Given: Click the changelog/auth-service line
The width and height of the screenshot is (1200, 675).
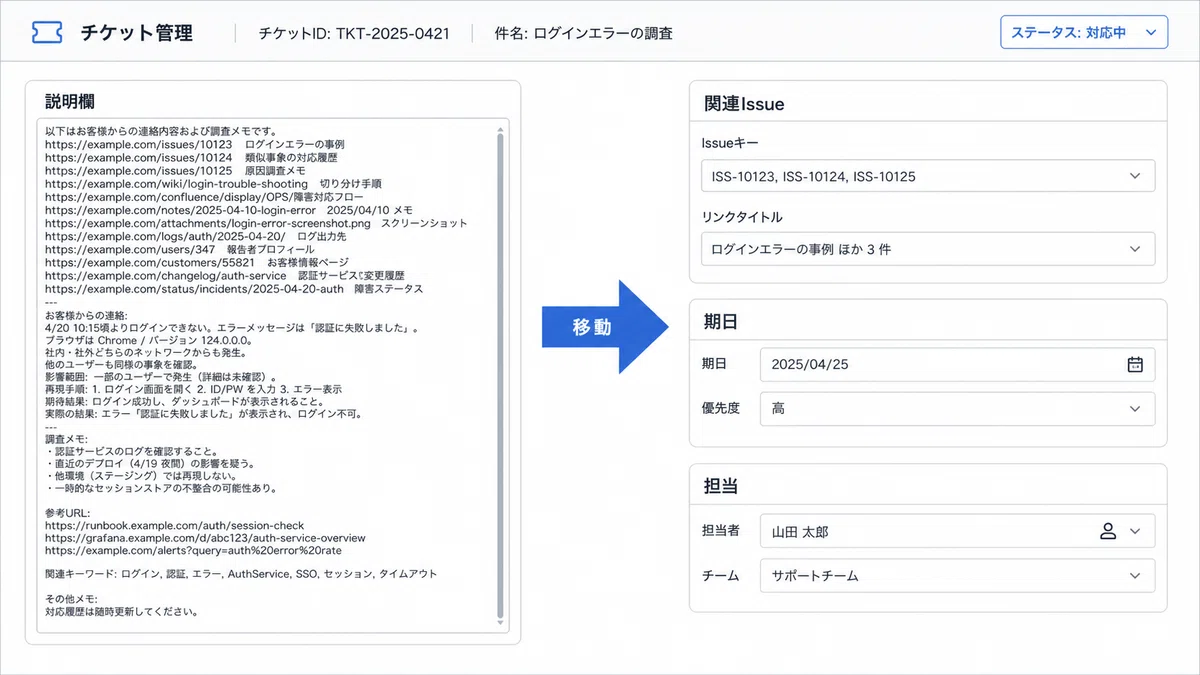Looking at the screenshot, I should coord(224,275).
